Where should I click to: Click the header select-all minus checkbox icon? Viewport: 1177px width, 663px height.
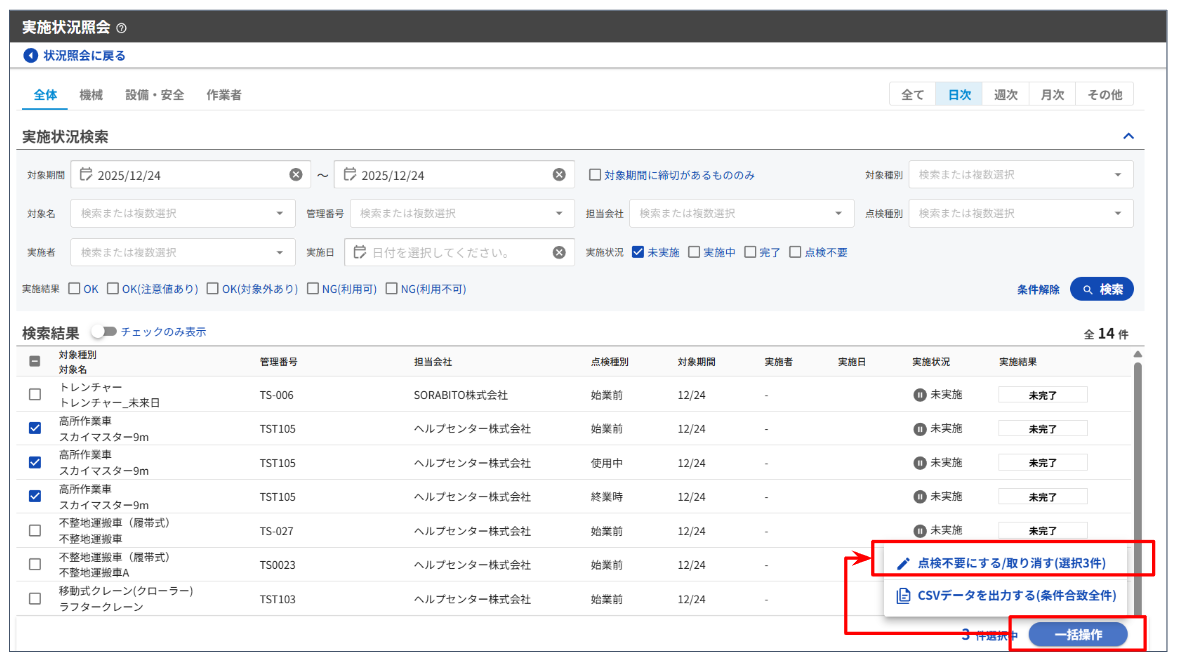pyautogui.click(x=35, y=362)
